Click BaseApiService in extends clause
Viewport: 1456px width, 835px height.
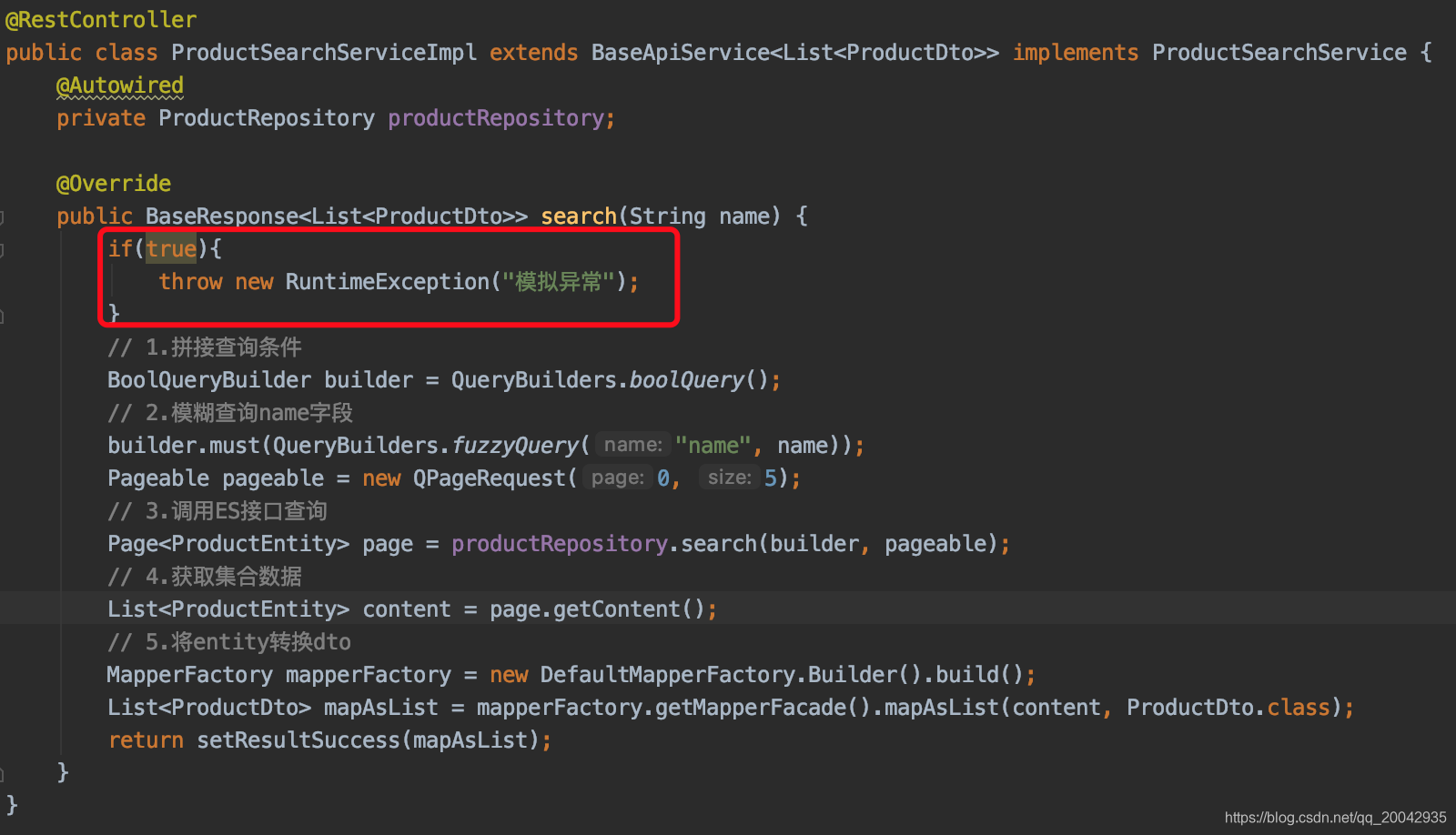point(681,53)
